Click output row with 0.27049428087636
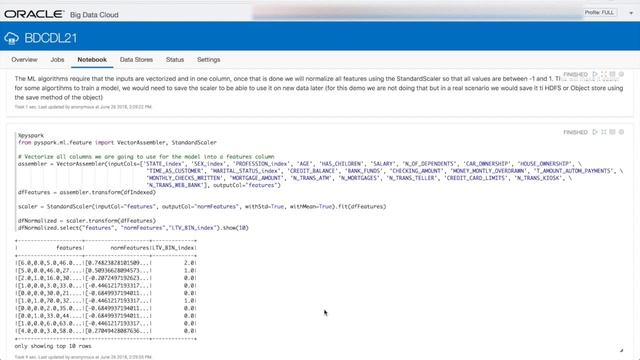Screen dimensions: 640x360 click(106, 331)
